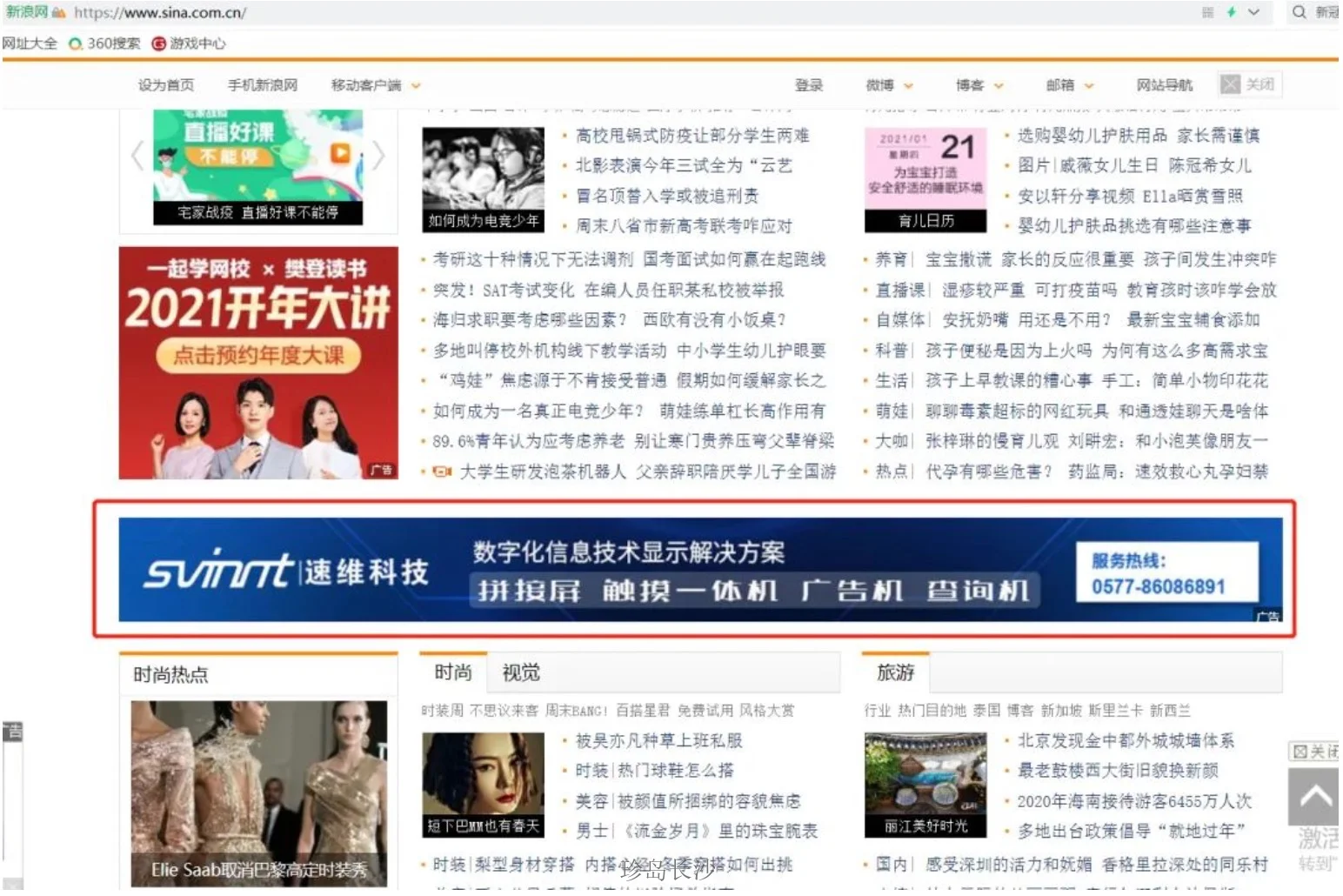Click the svinnt 速维科技 banner ad
The image size is (1343, 896).
(x=700, y=570)
